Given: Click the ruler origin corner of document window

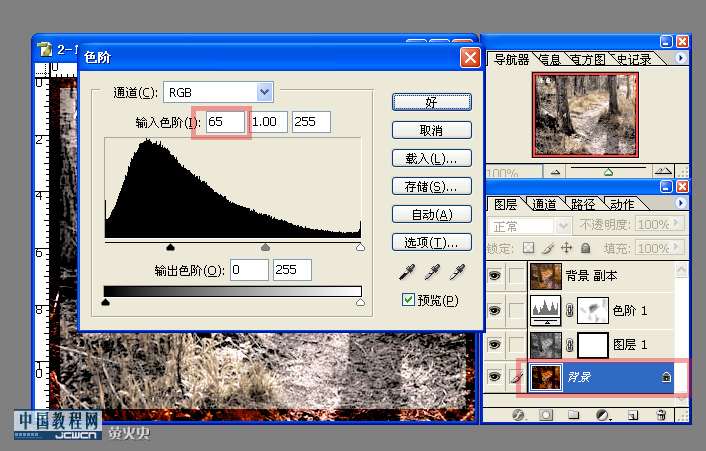Looking at the screenshot, I should (42, 69).
